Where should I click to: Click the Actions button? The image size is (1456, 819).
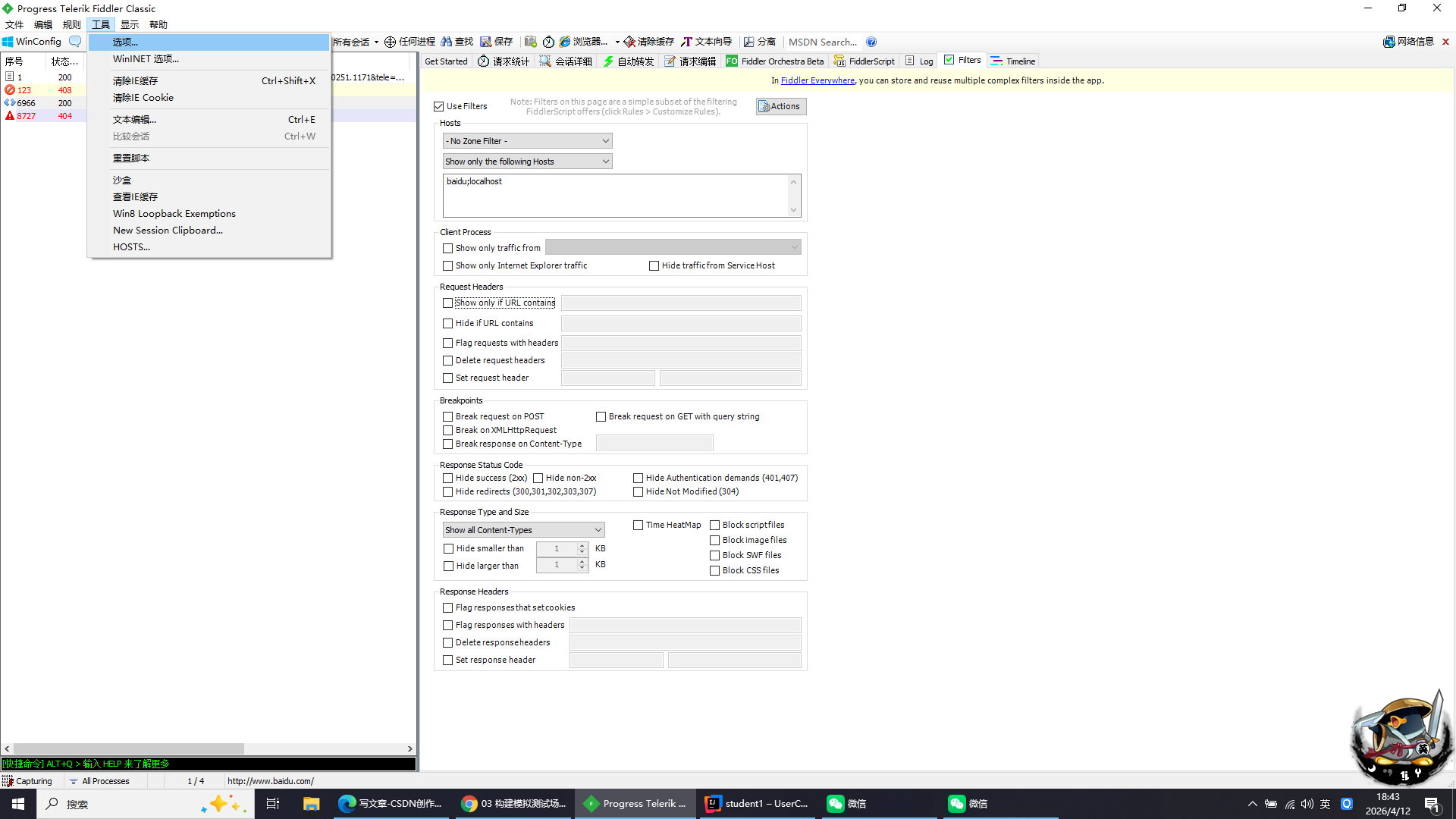780,106
